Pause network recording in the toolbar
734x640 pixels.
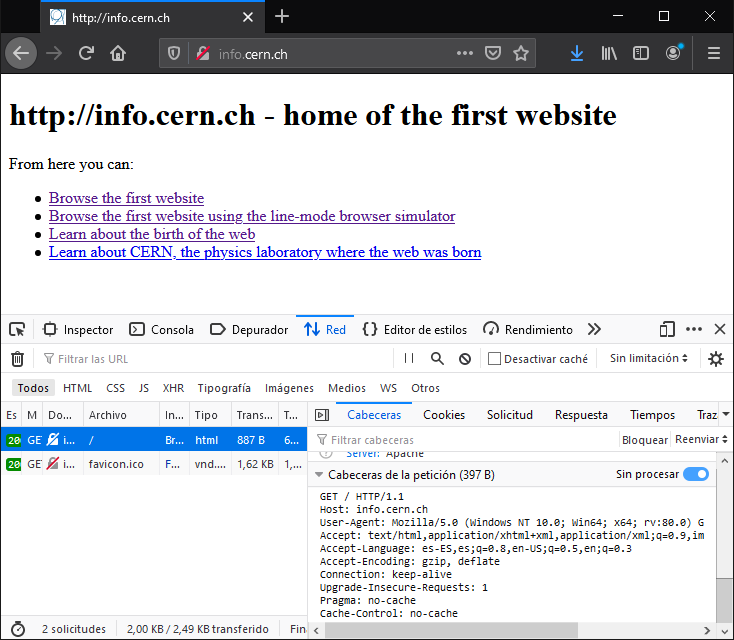pos(409,359)
